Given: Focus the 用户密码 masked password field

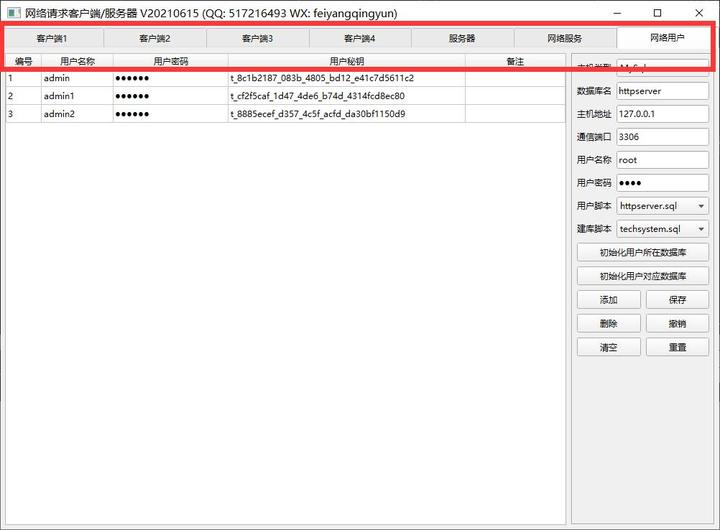Looking at the screenshot, I should [x=662, y=183].
